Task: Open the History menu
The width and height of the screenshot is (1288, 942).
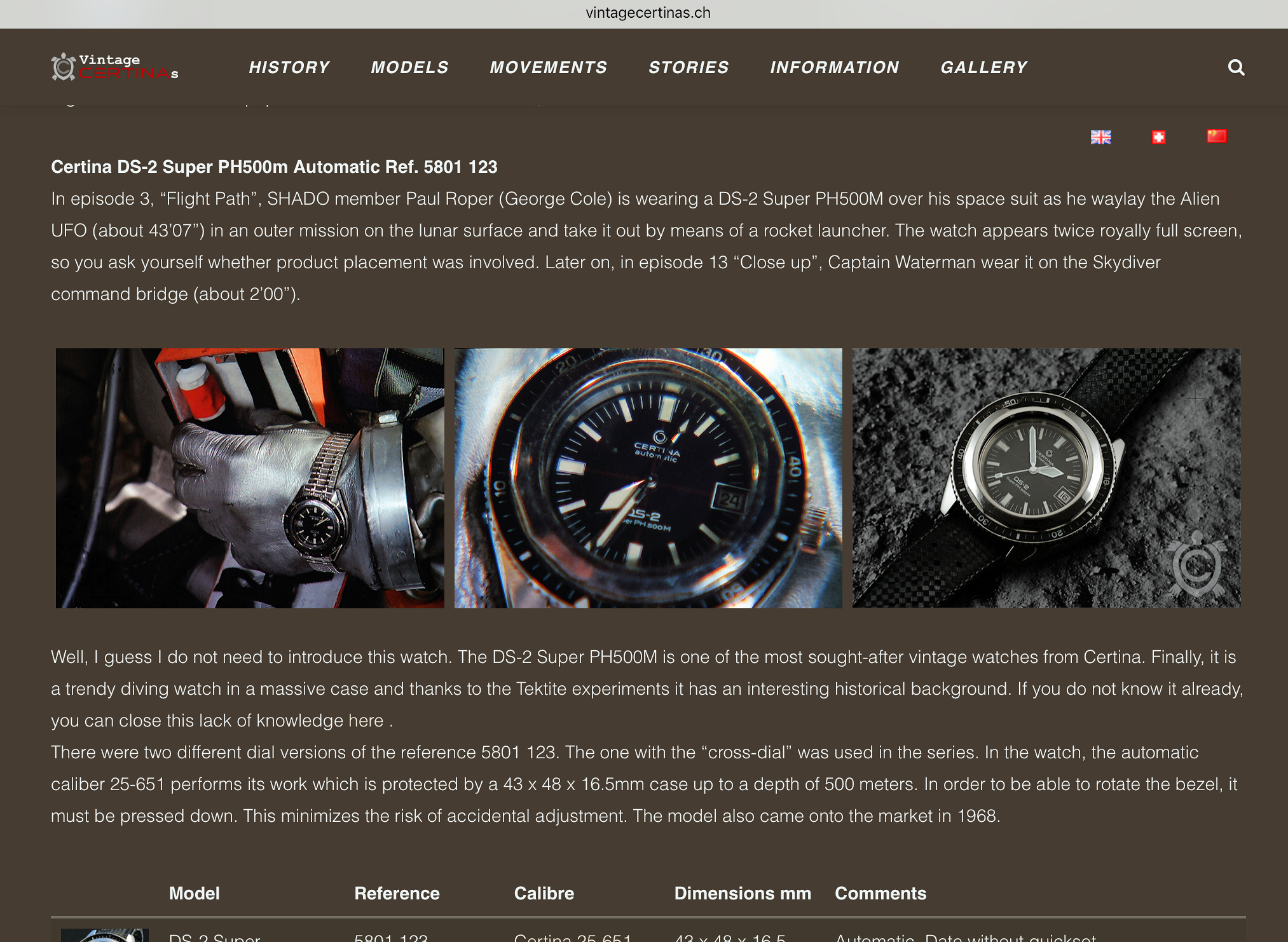Action: (289, 67)
